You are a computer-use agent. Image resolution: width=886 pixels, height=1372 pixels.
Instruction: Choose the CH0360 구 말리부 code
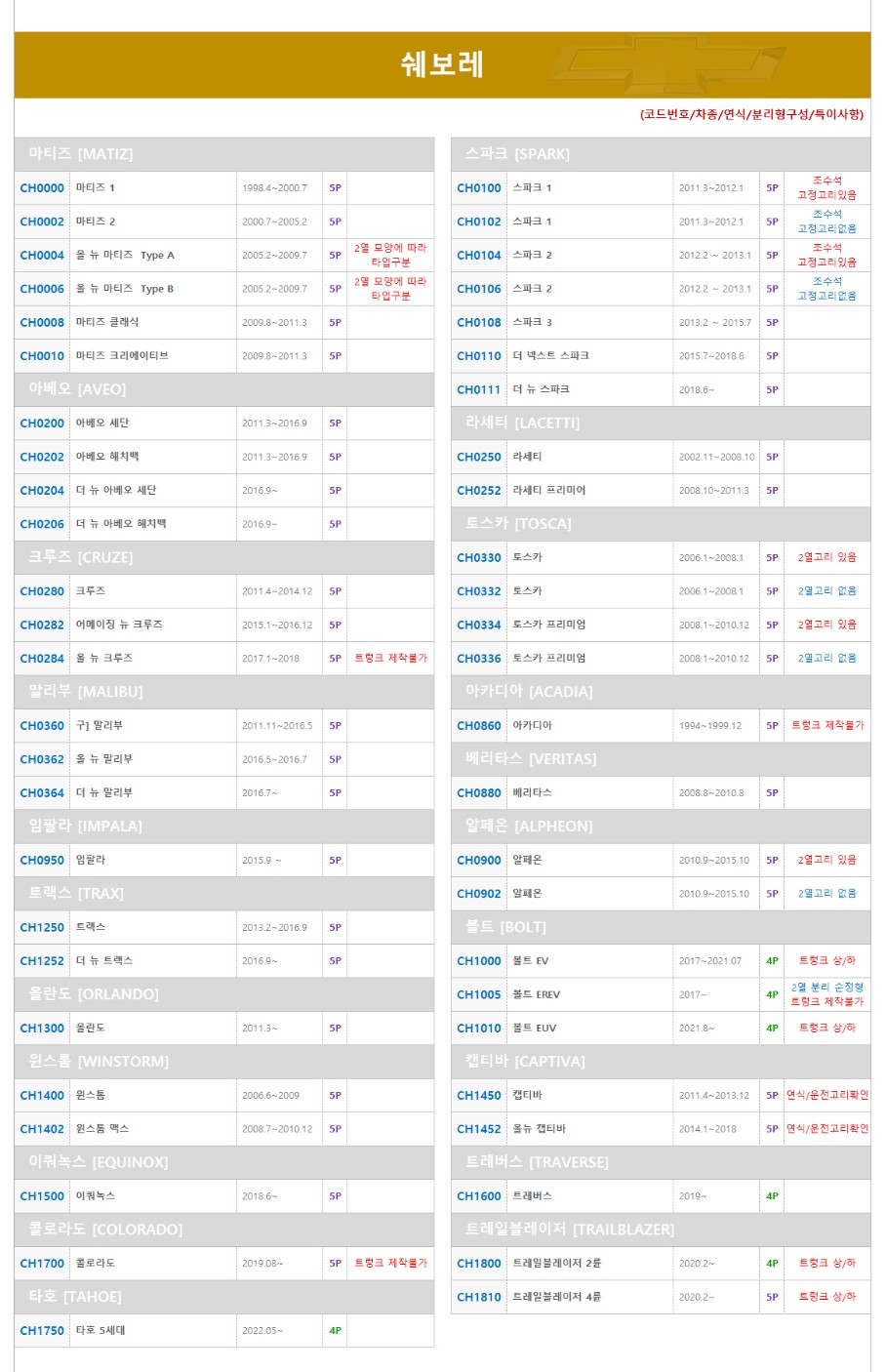[42, 726]
